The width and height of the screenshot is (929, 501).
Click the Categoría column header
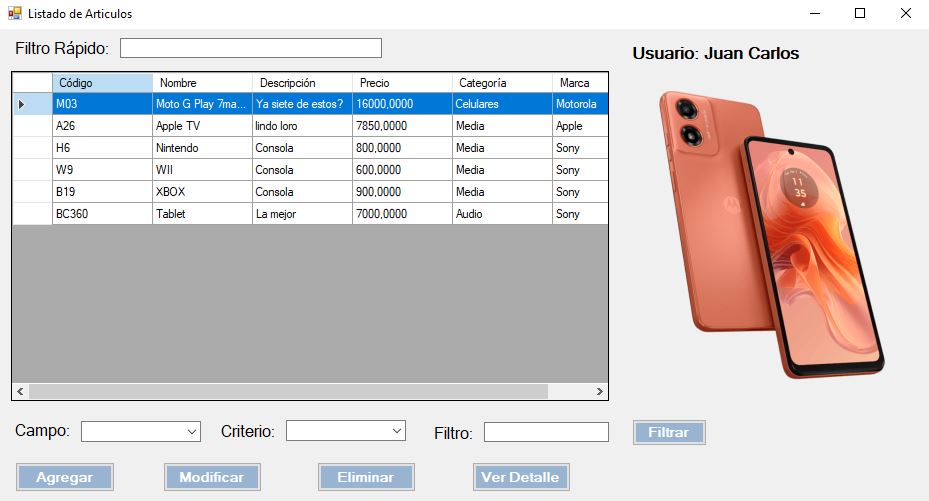tap(502, 83)
